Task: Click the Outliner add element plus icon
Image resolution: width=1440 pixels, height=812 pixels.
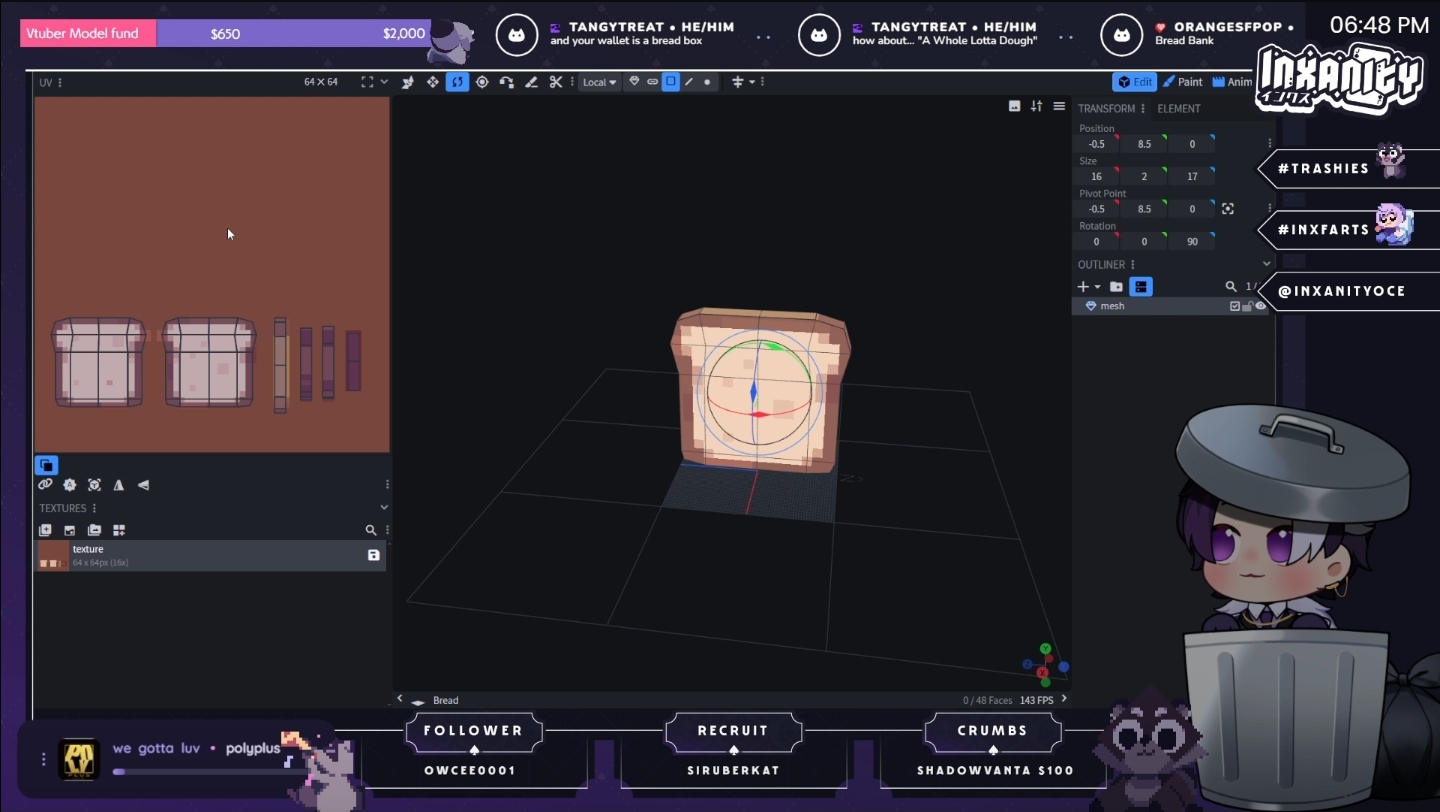Action: coord(1083,287)
